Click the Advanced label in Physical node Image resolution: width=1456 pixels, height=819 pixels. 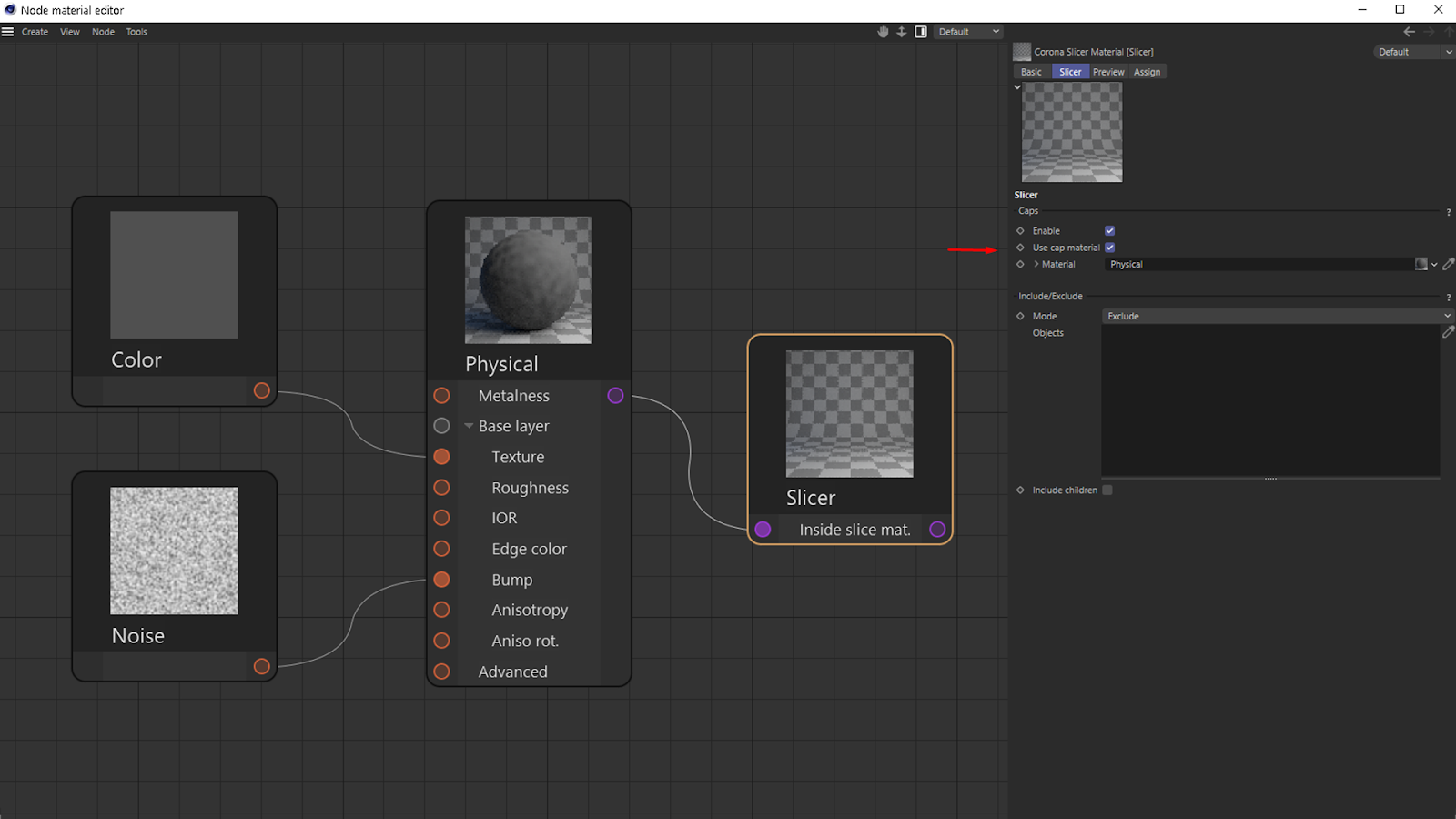513,672
